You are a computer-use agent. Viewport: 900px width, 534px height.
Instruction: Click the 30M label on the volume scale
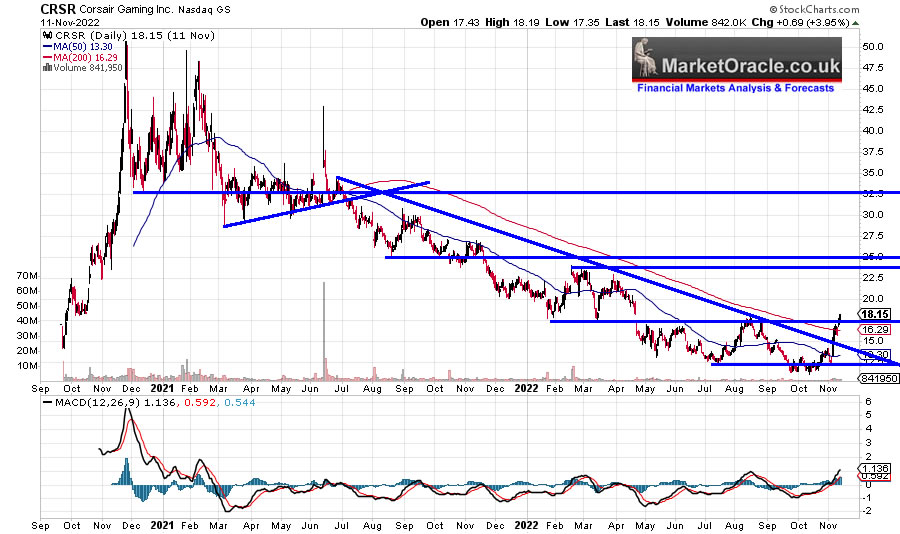pyautogui.click(x=28, y=336)
